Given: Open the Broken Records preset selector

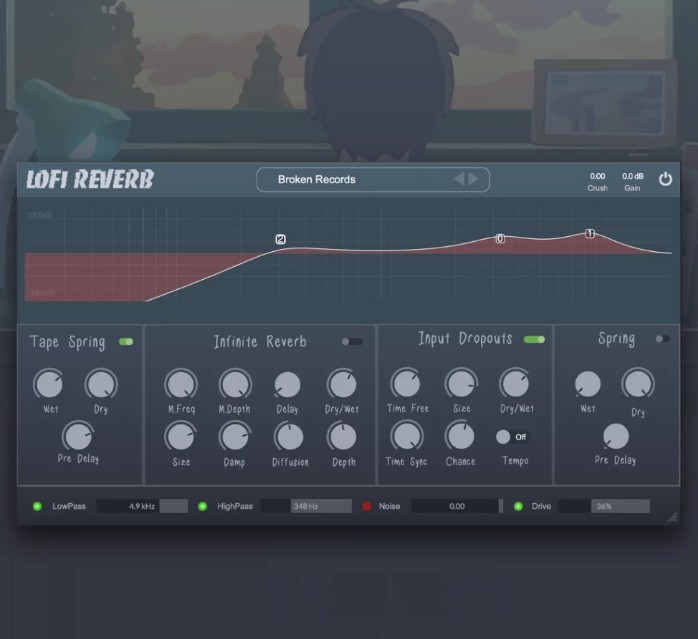Looking at the screenshot, I should tap(373, 179).
